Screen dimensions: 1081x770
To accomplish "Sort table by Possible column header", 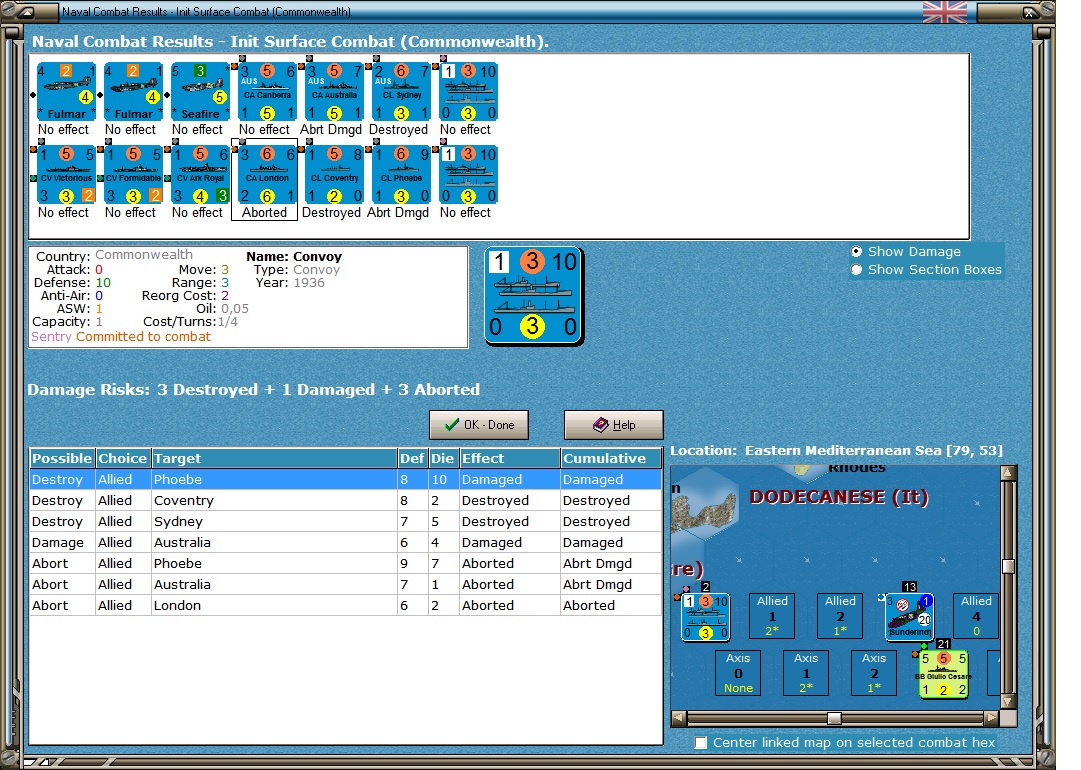I will click(x=62, y=458).
